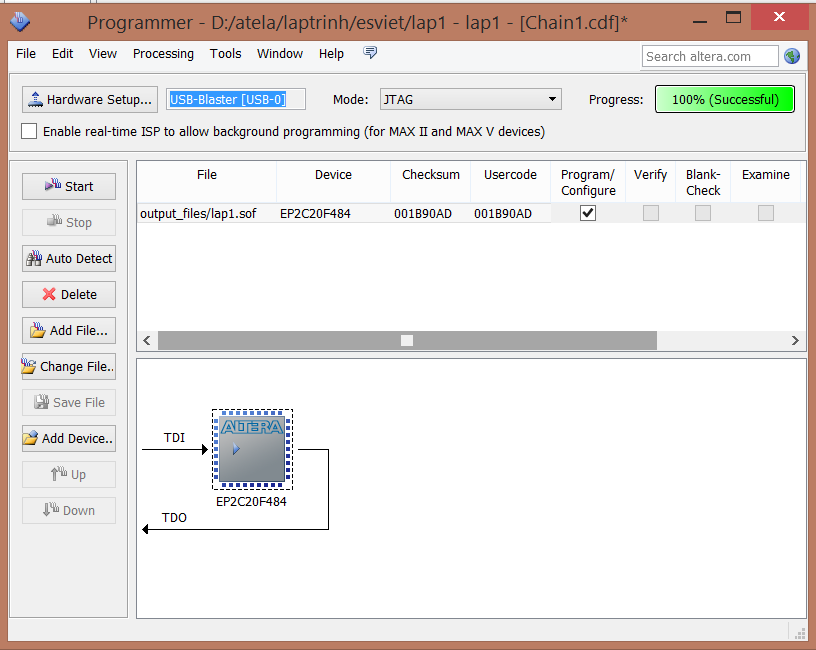Click the Program/Configure column header

point(588,183)
